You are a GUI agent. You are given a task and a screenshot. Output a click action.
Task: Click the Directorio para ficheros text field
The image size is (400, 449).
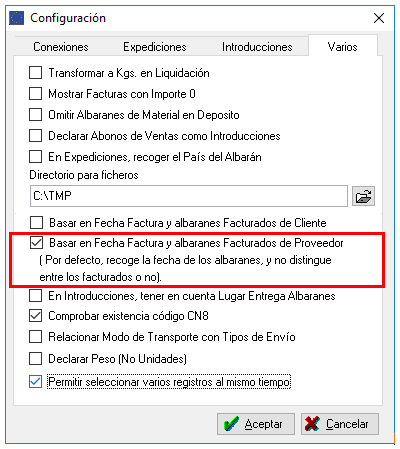pos(189,196)
